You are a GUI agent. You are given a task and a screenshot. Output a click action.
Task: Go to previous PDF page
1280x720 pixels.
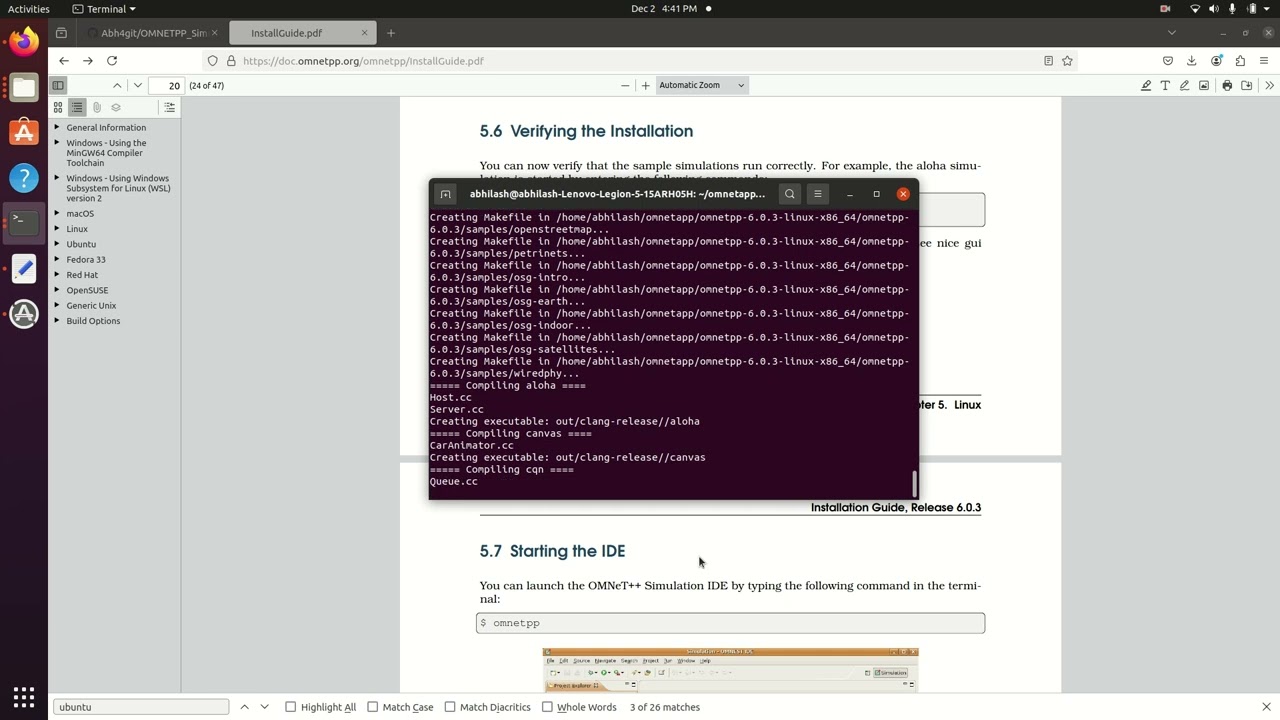117,85
